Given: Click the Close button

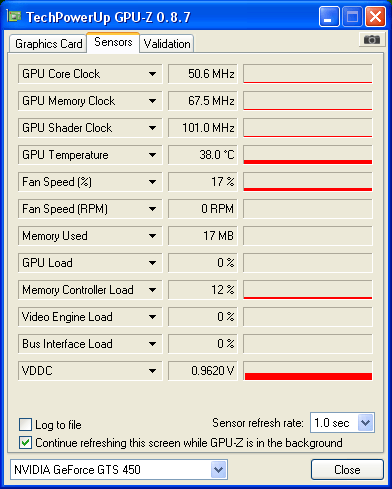Looking at the screenshot, I should click(347, 469).
